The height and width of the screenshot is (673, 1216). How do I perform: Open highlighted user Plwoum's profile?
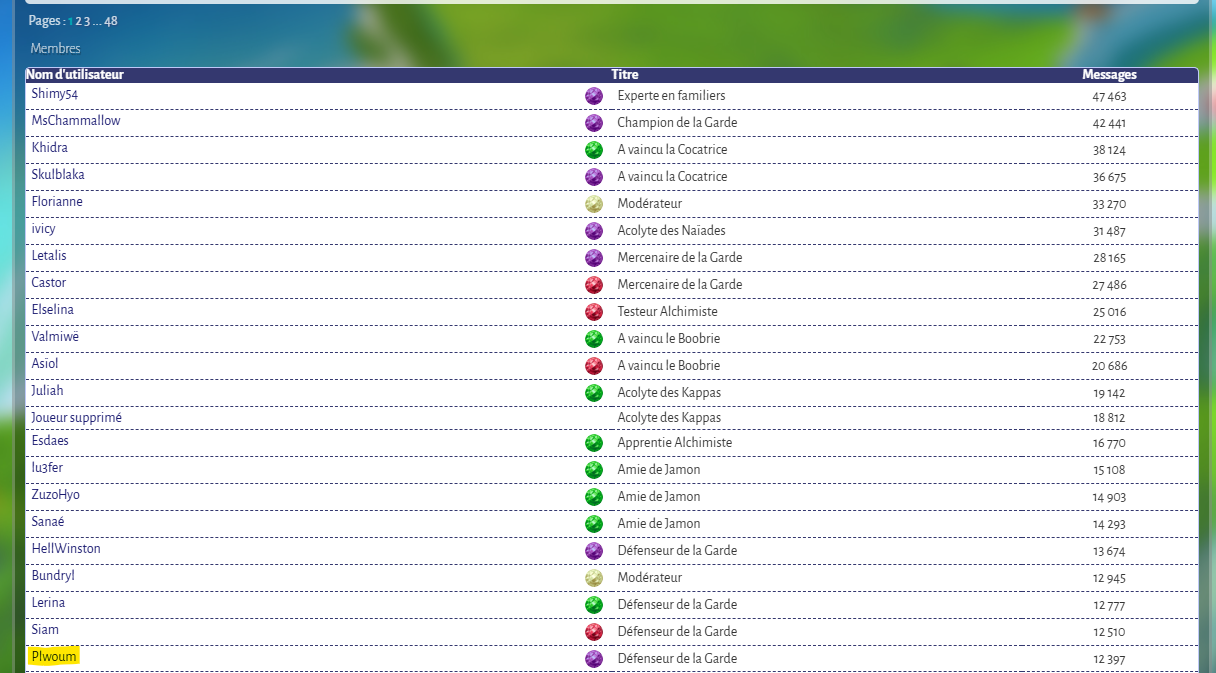coord(54,657)
